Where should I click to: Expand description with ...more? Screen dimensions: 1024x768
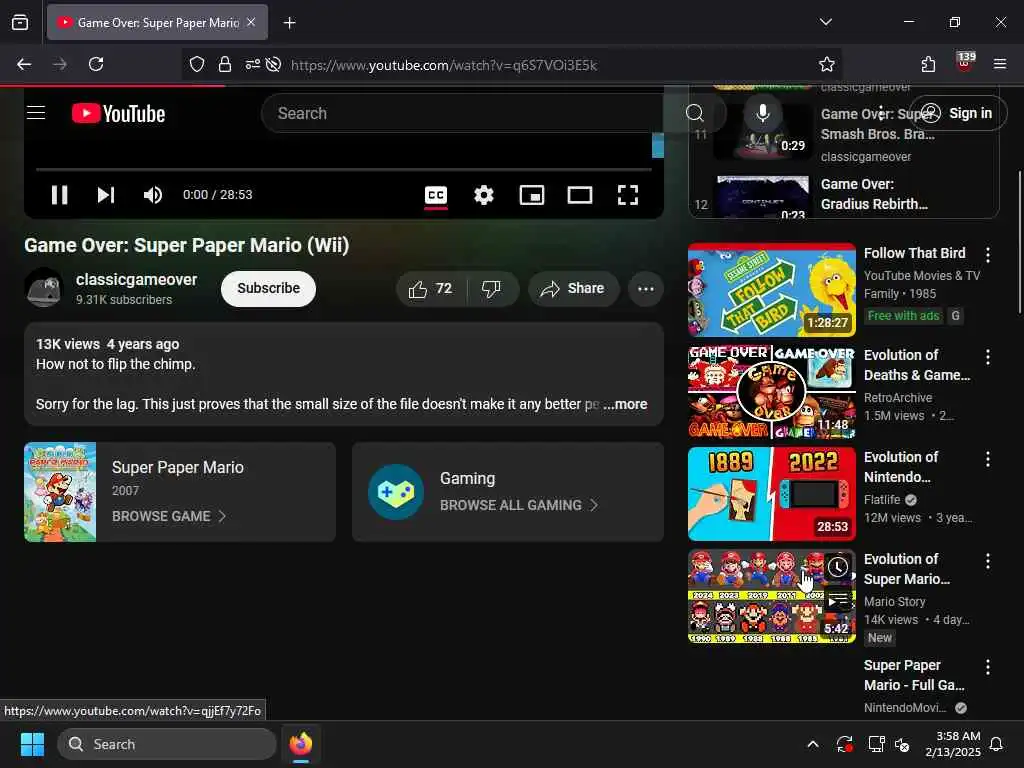click(626, 404)
